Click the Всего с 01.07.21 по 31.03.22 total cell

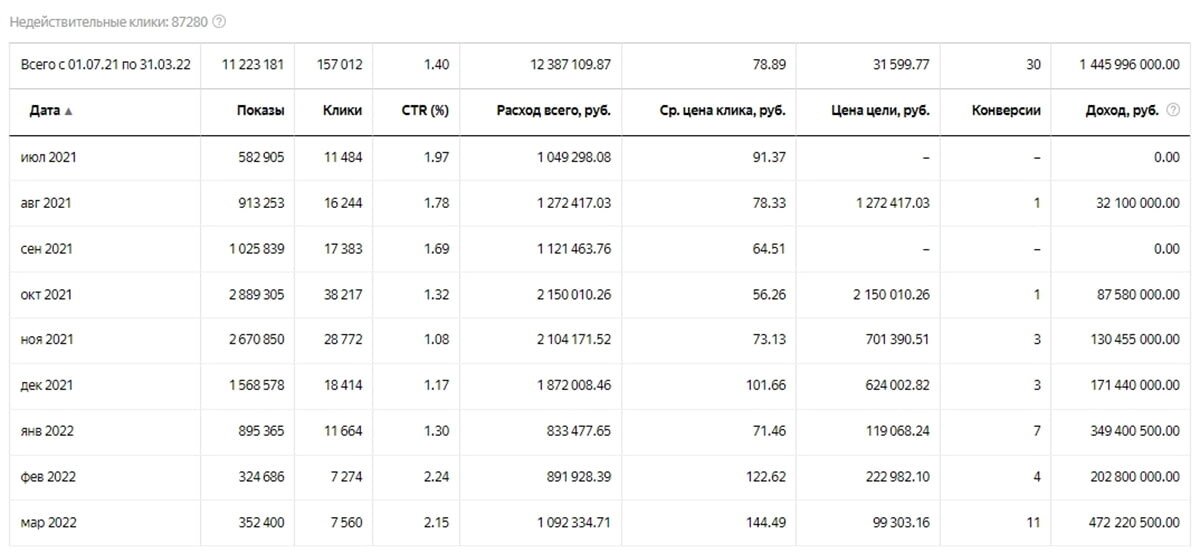[x=105, y=65]
